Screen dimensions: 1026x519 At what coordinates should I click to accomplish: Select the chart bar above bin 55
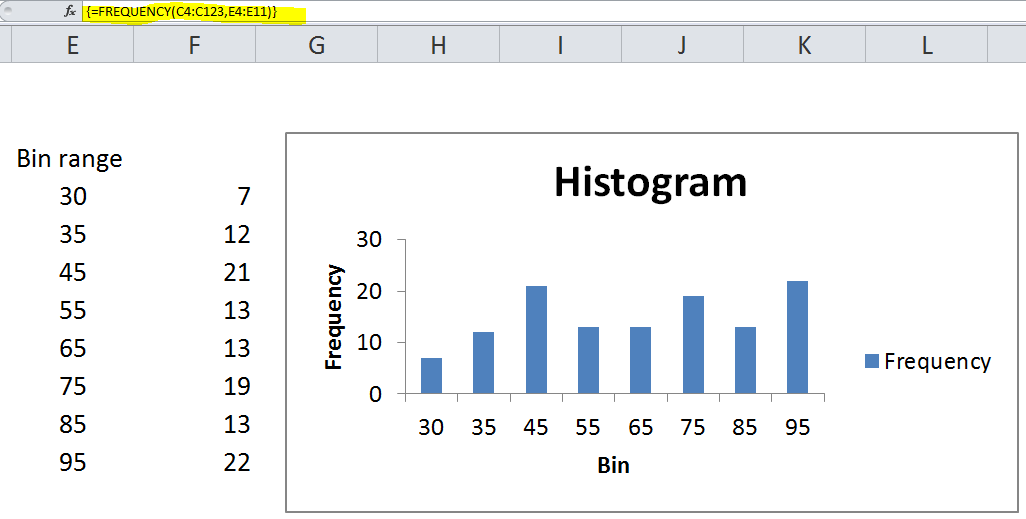click(588, 361)
